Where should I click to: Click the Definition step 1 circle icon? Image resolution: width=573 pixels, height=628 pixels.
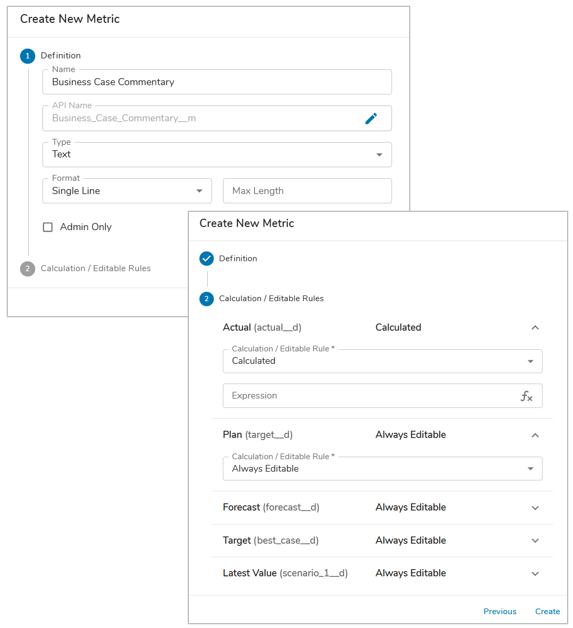tap(28, 56)
